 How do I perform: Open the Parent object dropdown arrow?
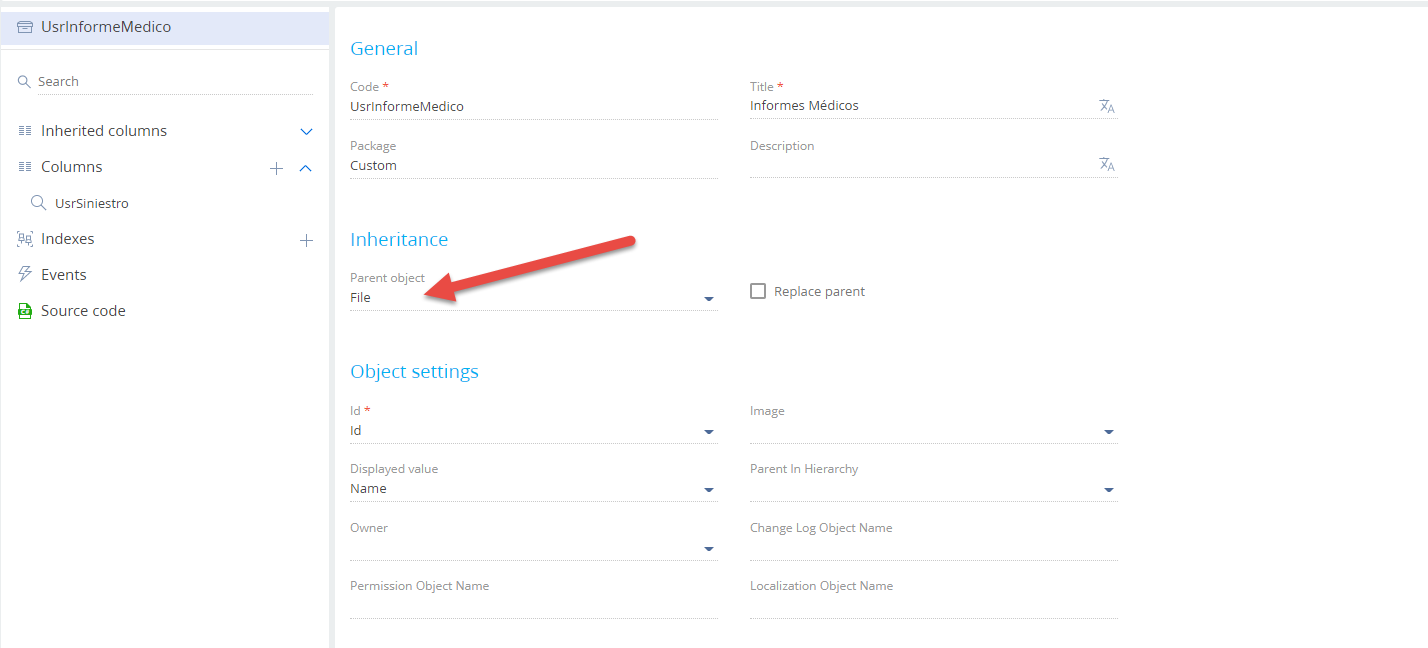(709, 299)
